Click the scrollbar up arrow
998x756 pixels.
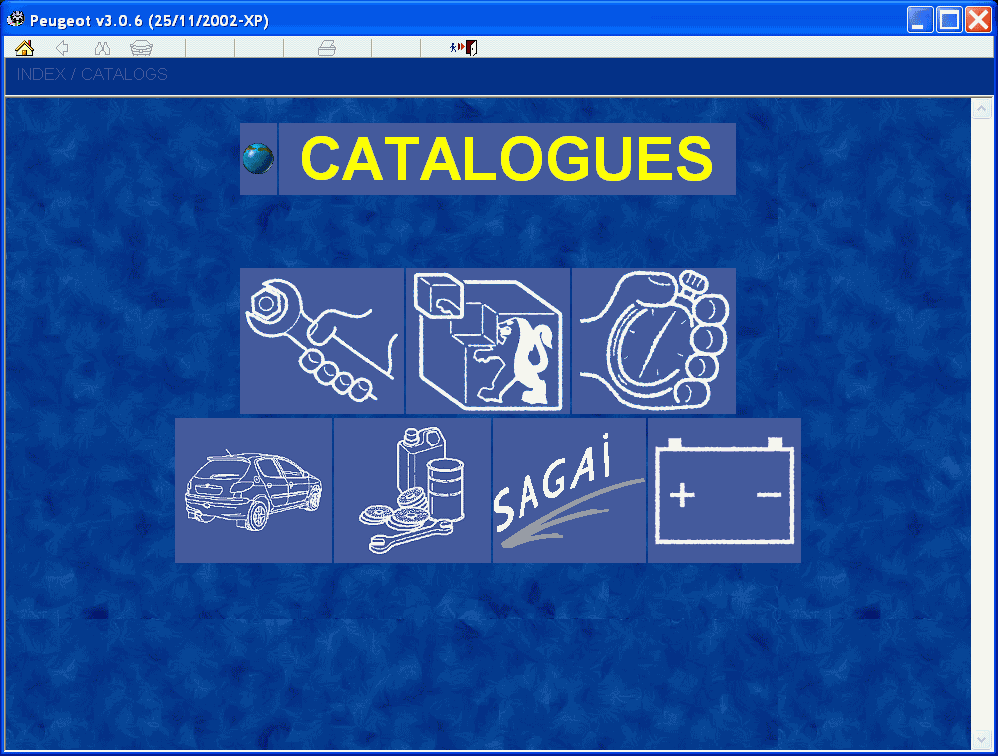tap(981, 108)
